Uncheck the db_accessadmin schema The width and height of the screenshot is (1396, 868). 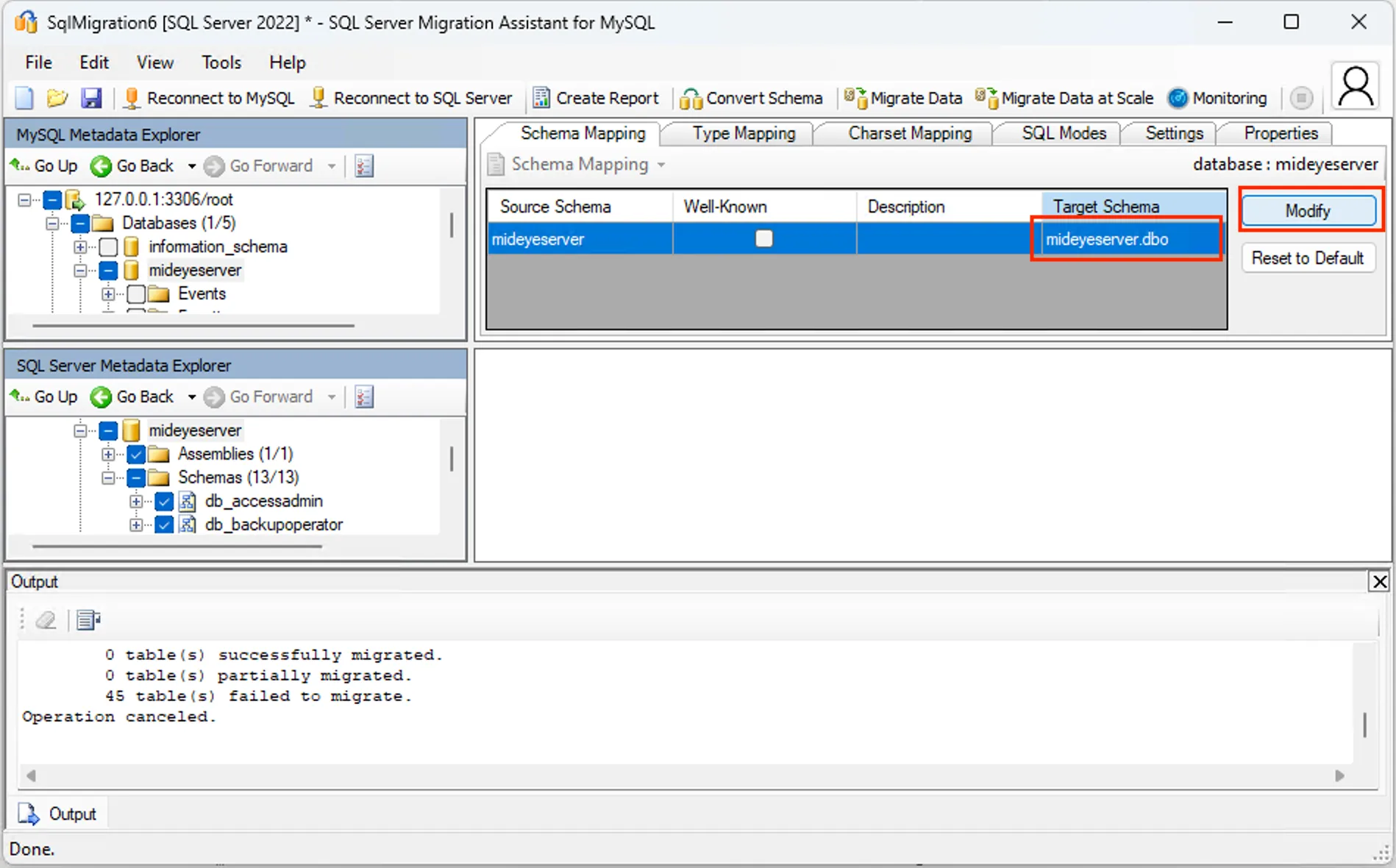[164, 501]
